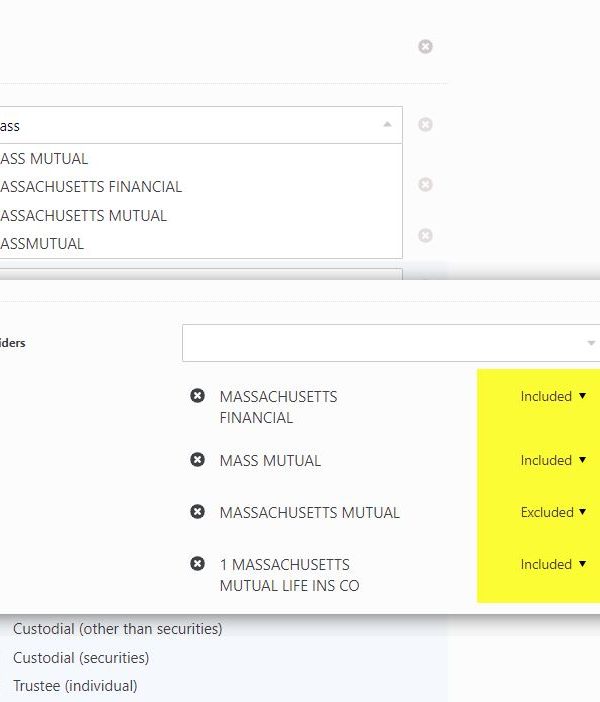Image resolution: width=600 pixels, height=702 pixels.
Task: Open the Included dropdown for MASS MUTUAL
Action: [x=553, y=460]
